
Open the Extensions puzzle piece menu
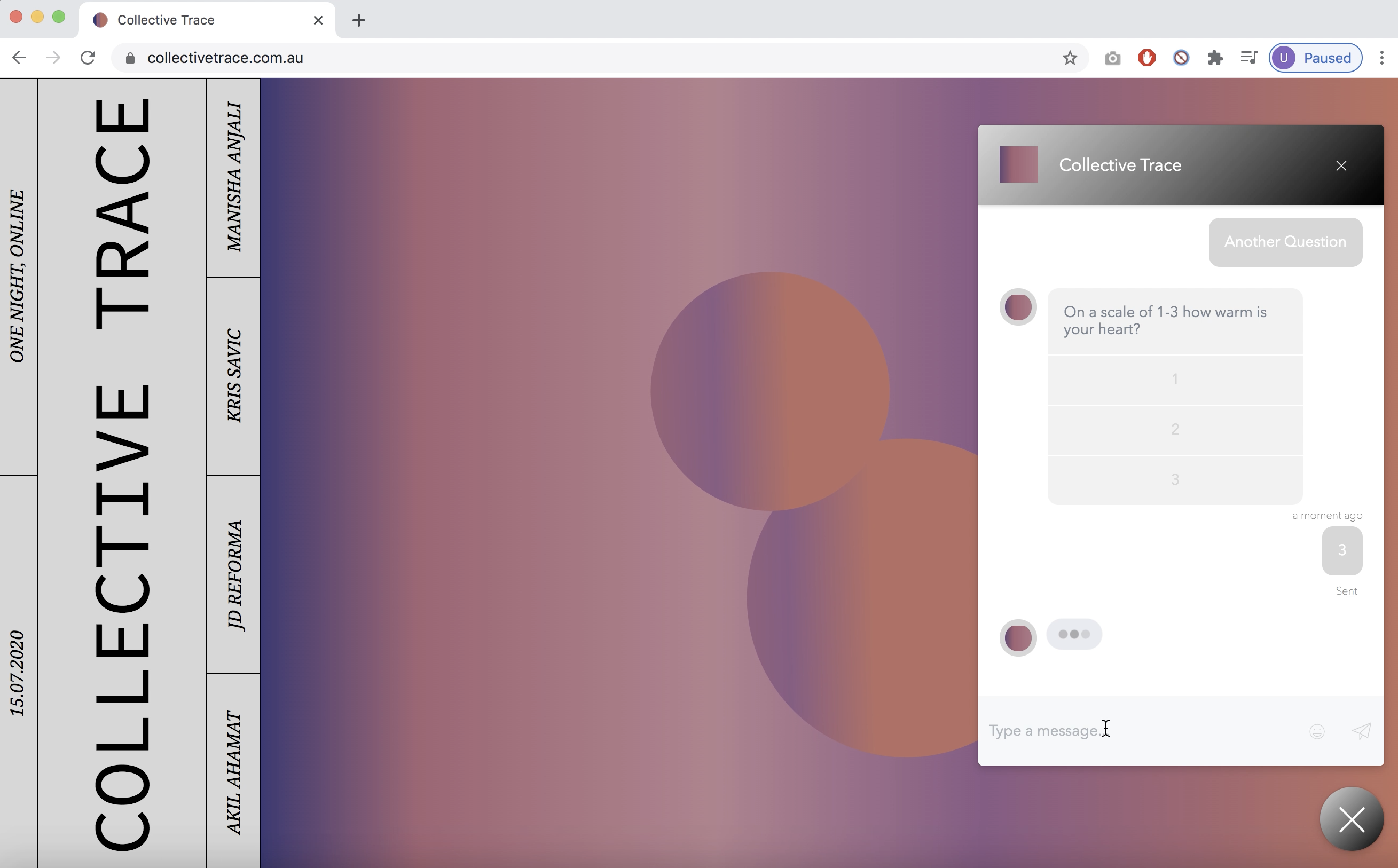coord(1215,58)
